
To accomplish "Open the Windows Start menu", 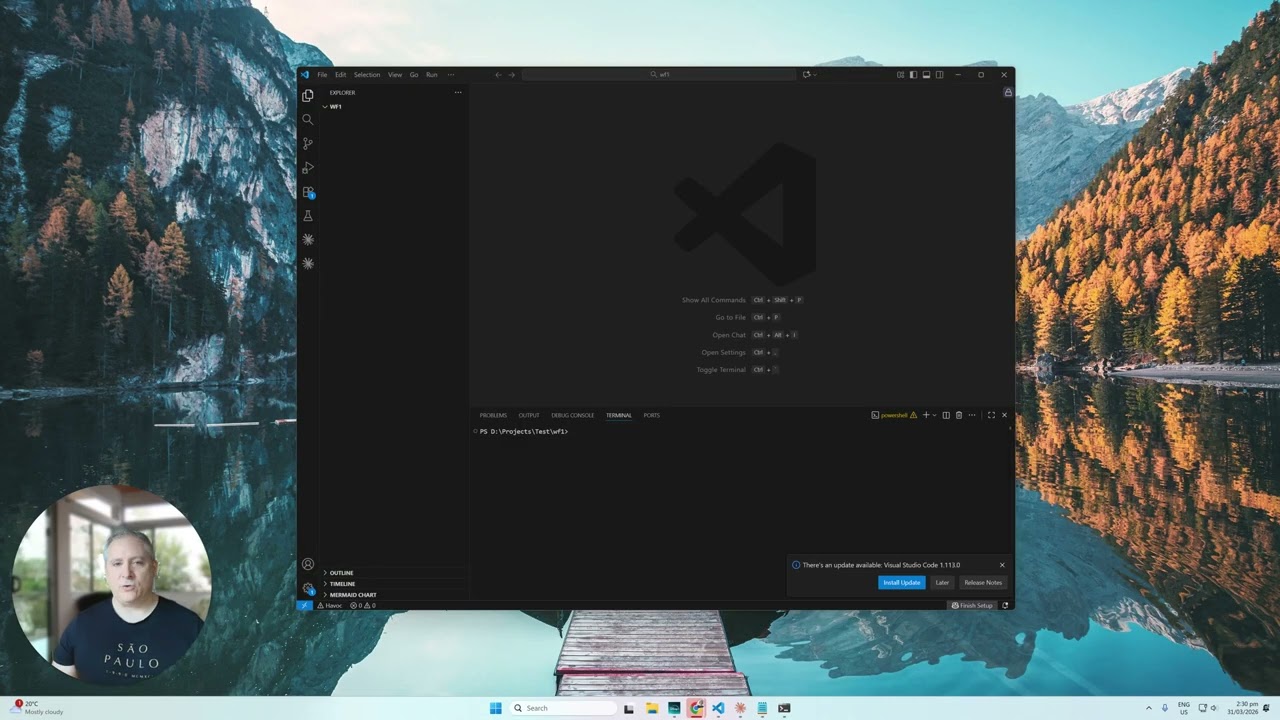I will tap(495, 708).
